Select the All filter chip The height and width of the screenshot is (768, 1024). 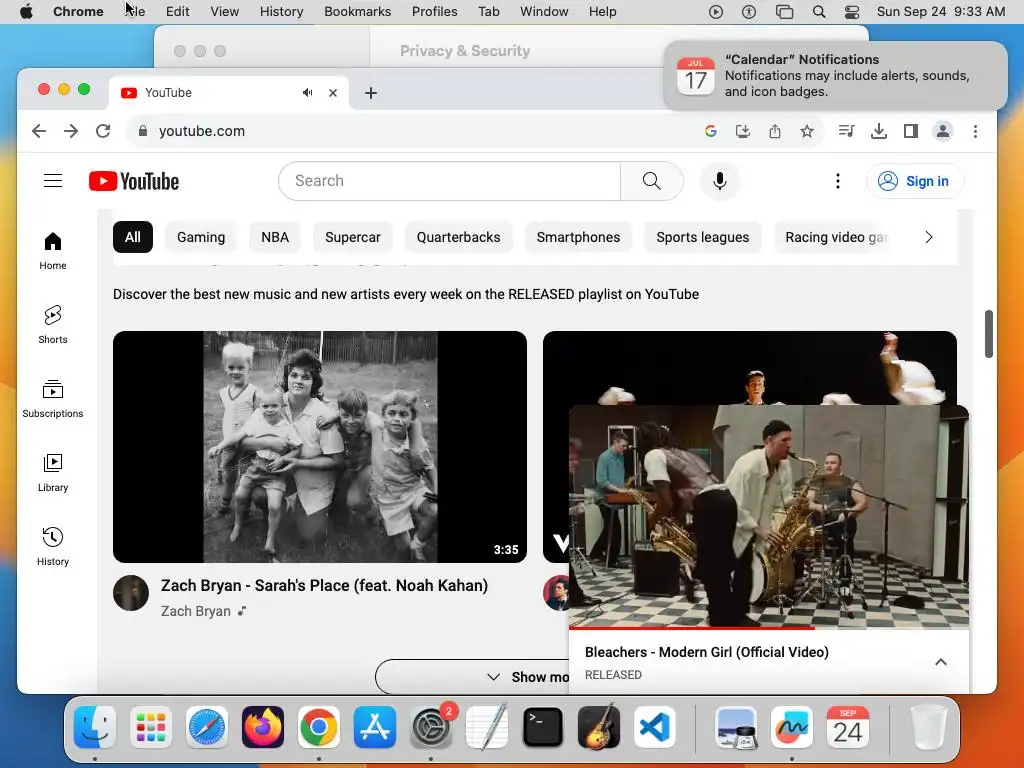[x=133, y=237]
